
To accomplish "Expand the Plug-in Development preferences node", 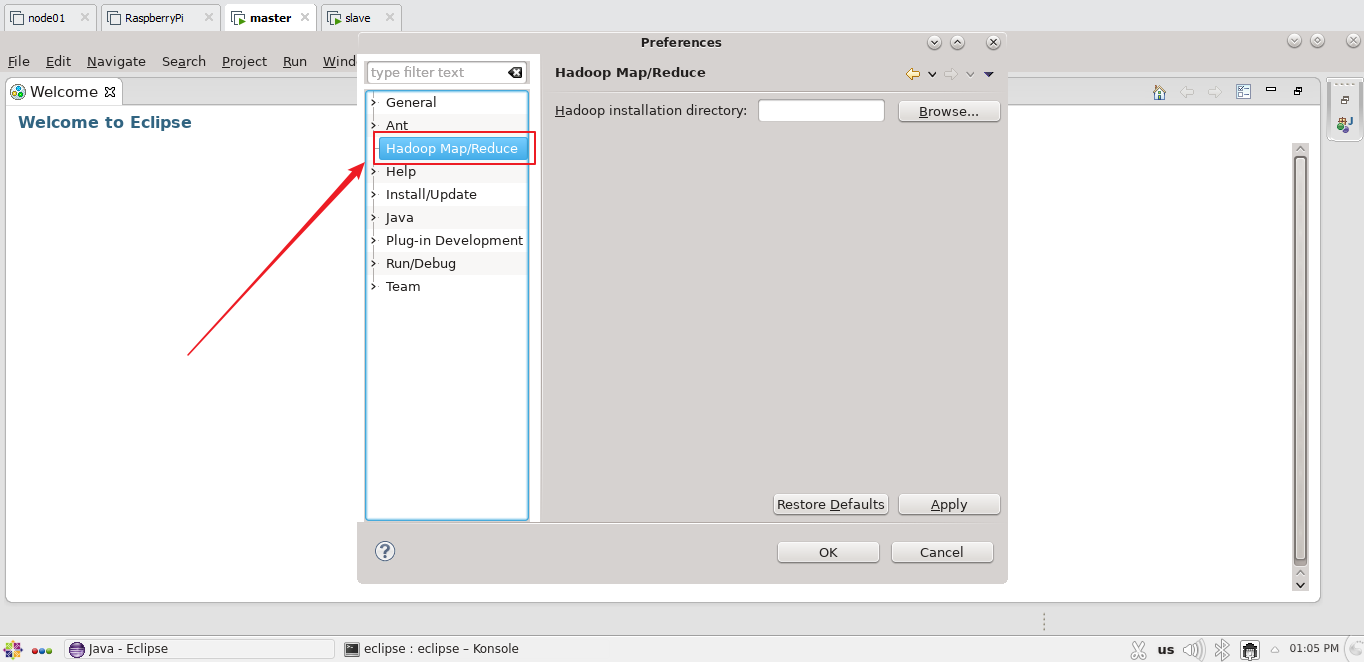I will 374,240.
